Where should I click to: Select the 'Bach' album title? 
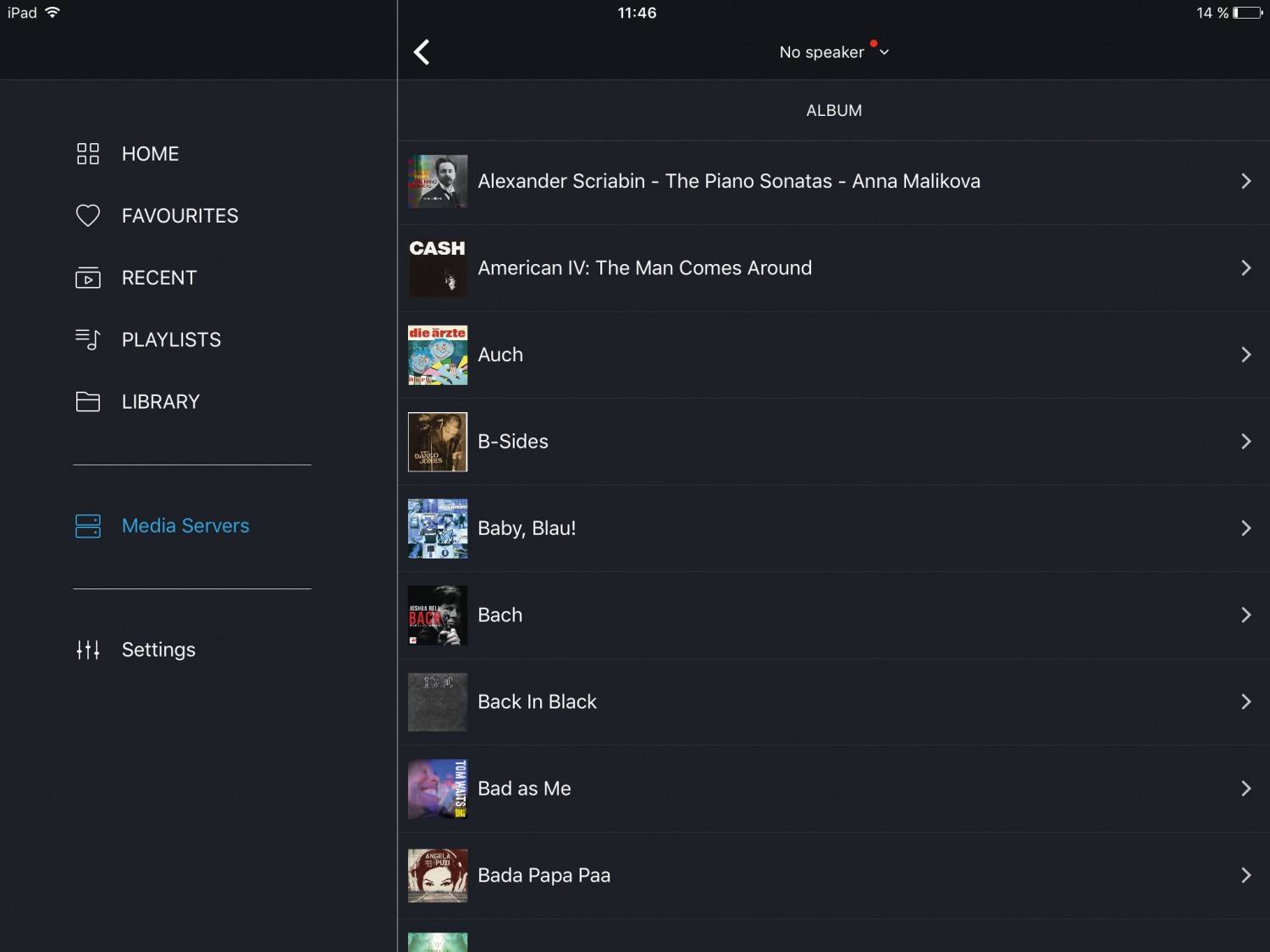tap(500, 615)
